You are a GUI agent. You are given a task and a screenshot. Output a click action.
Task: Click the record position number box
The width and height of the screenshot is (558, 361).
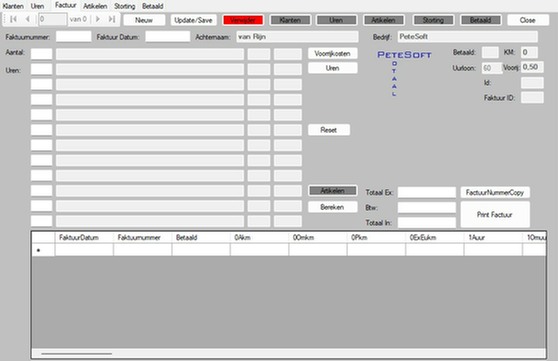(x=52, y=19)
